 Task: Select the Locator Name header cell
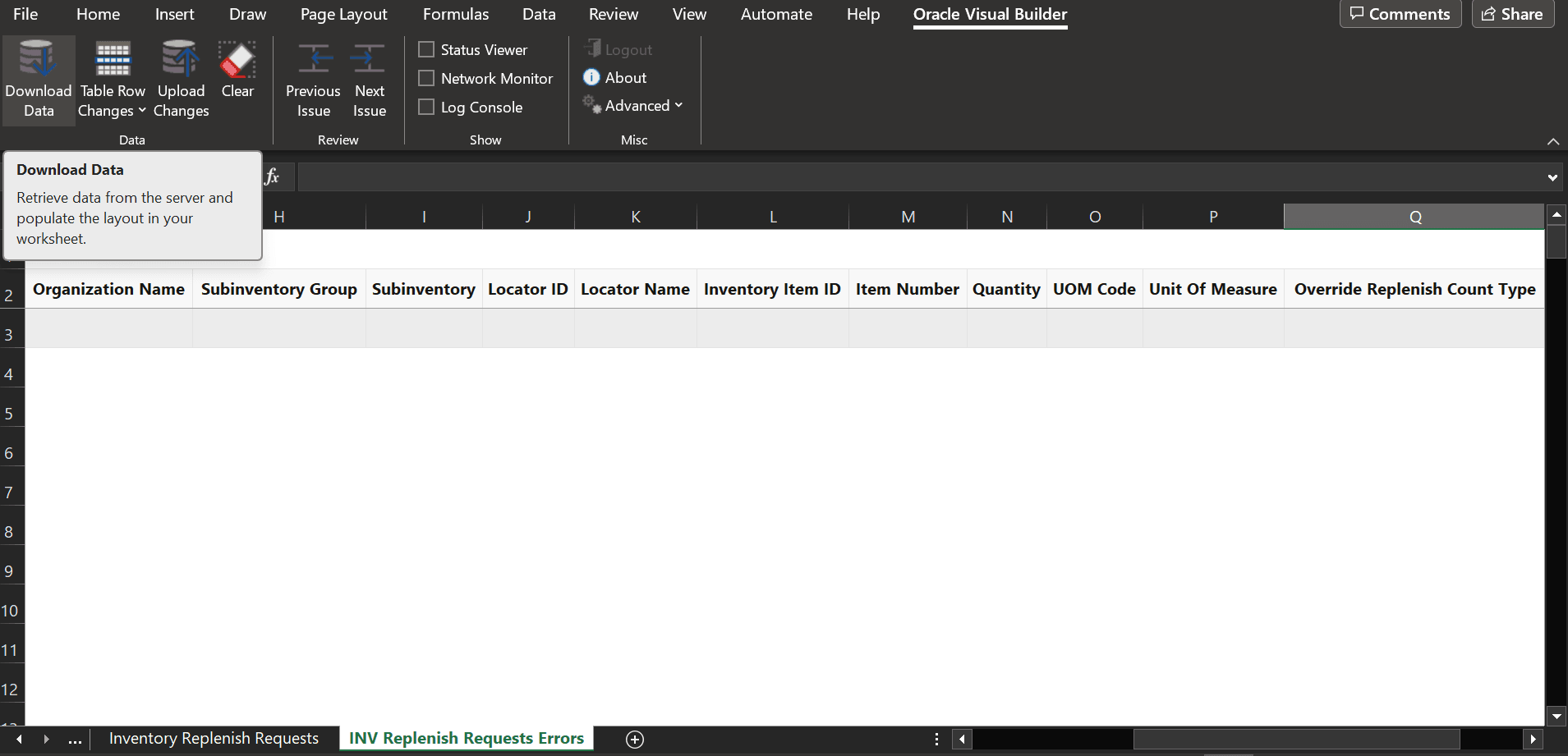point(636,289)
